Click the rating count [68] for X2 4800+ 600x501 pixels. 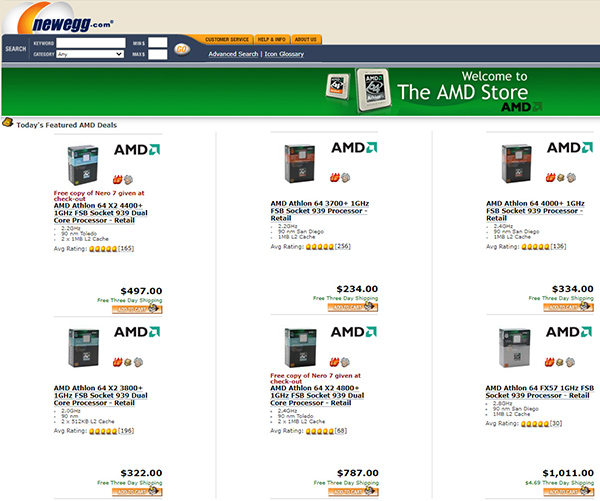[x=341, y=431]
